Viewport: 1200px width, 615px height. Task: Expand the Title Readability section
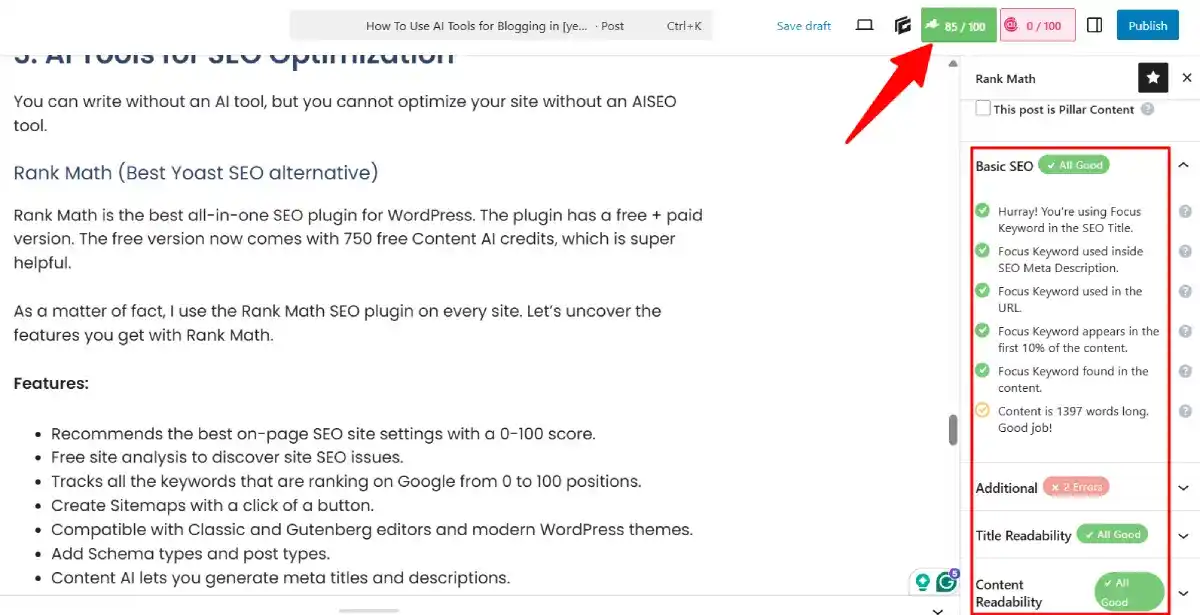(x=1183, y=535)
